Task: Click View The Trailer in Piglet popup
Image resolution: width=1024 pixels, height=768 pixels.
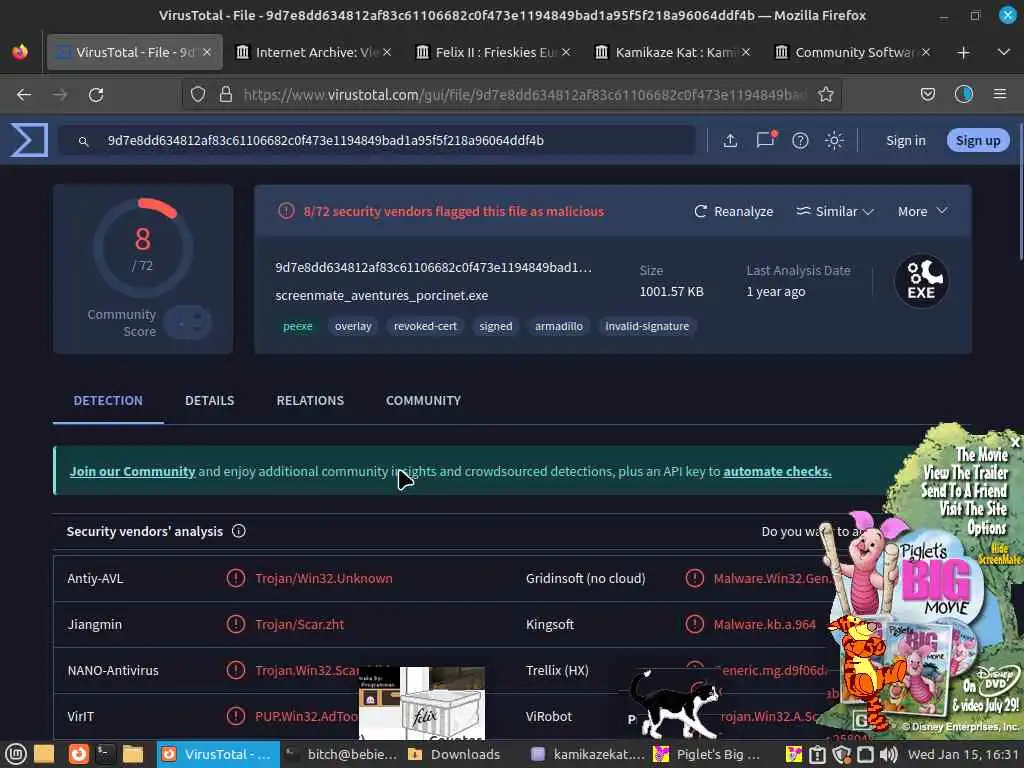Action: [x=965, y=472]
